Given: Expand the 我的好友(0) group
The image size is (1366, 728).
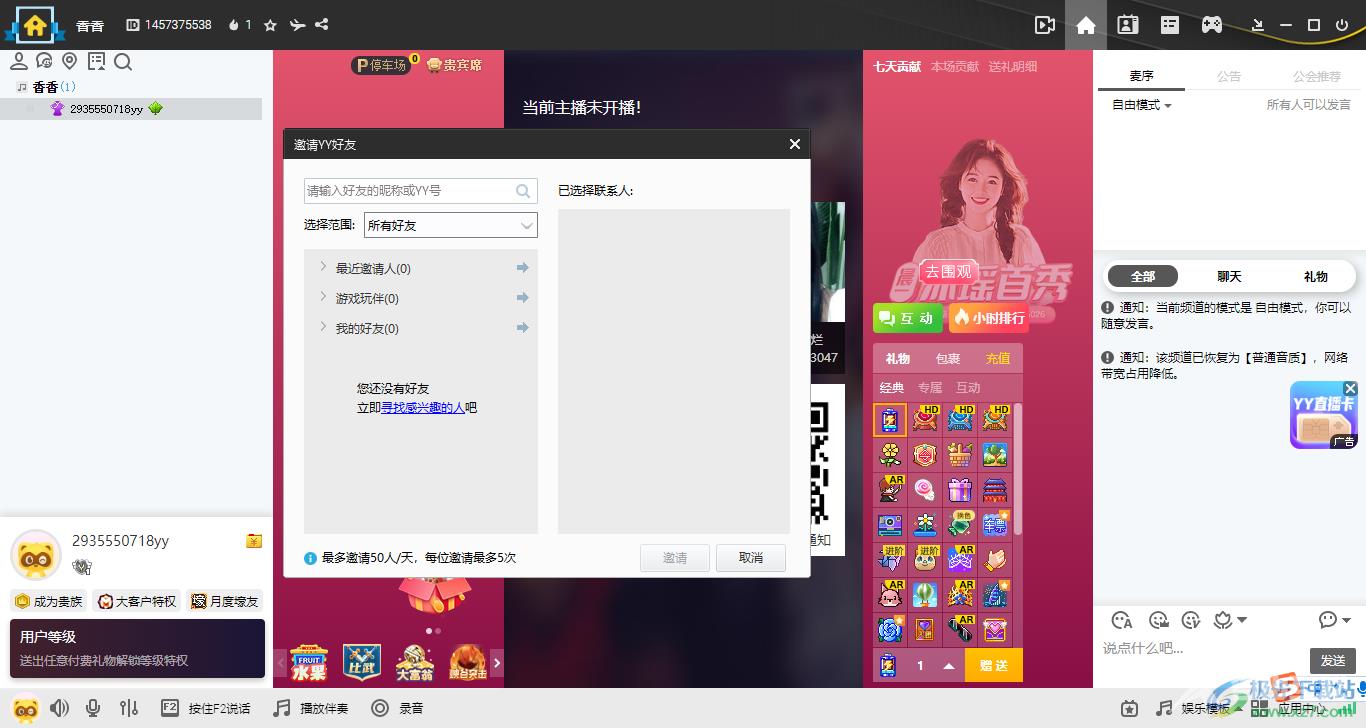Looking at the screenshot, I should 323,327.
